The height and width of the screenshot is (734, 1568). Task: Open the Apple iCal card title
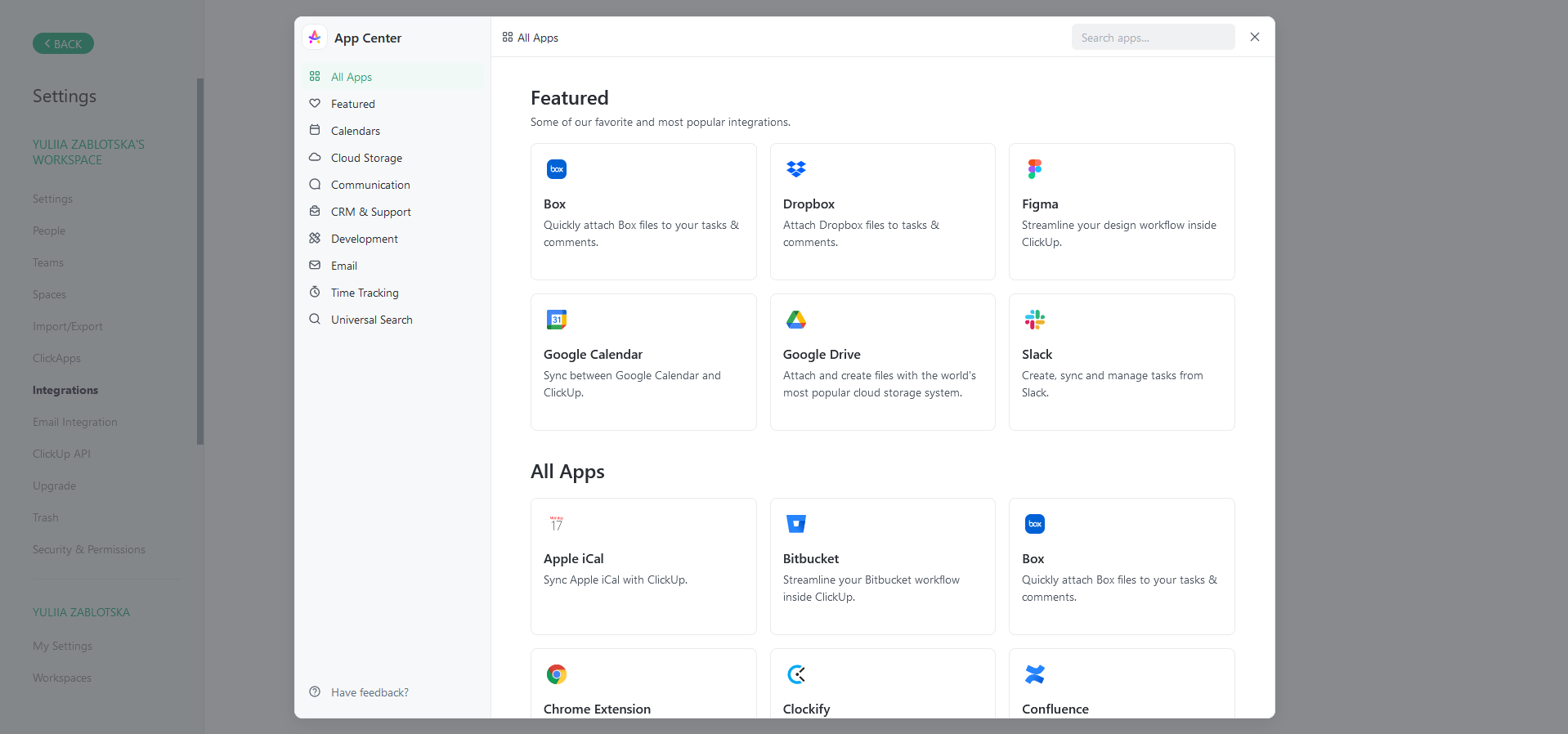(x=573, y=559)
